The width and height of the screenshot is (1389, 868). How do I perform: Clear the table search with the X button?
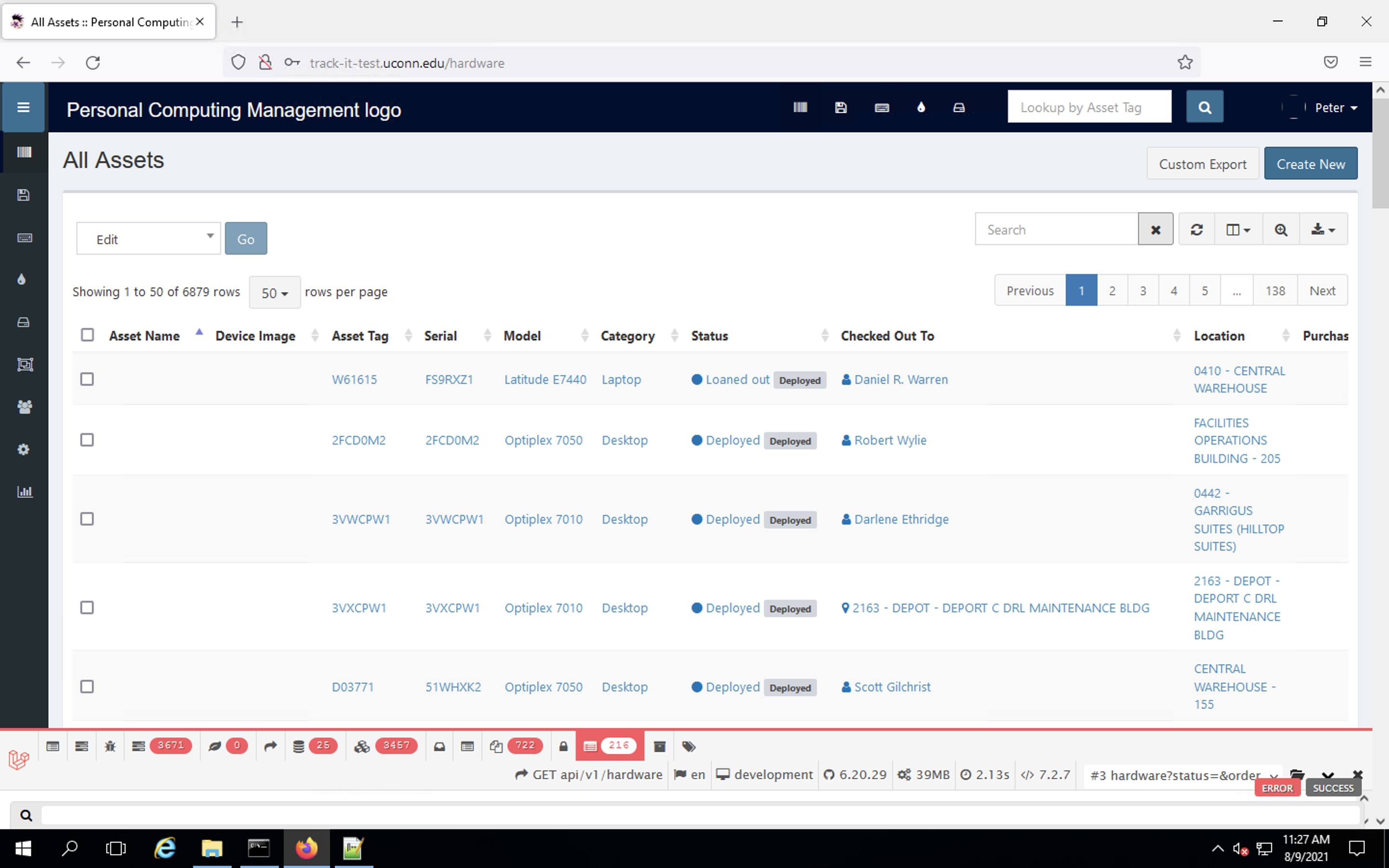point(1156,230)
